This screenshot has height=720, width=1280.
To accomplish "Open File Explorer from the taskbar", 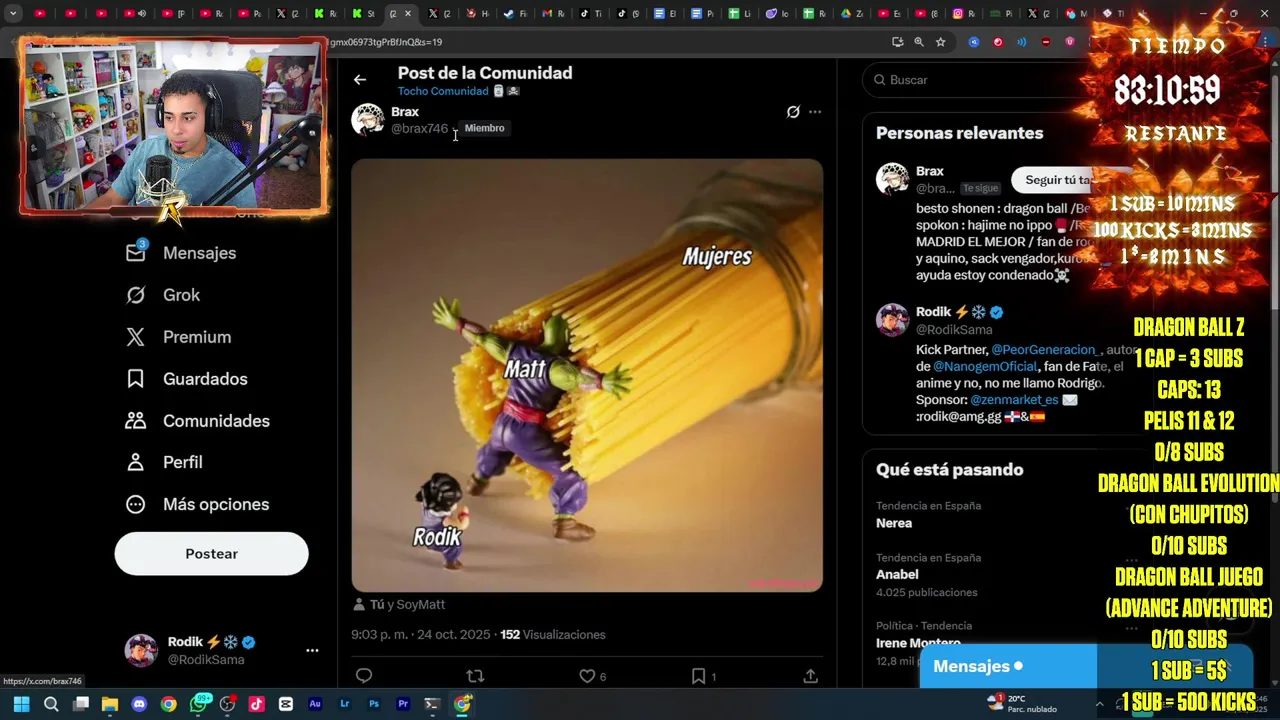I will pos(110,704).
